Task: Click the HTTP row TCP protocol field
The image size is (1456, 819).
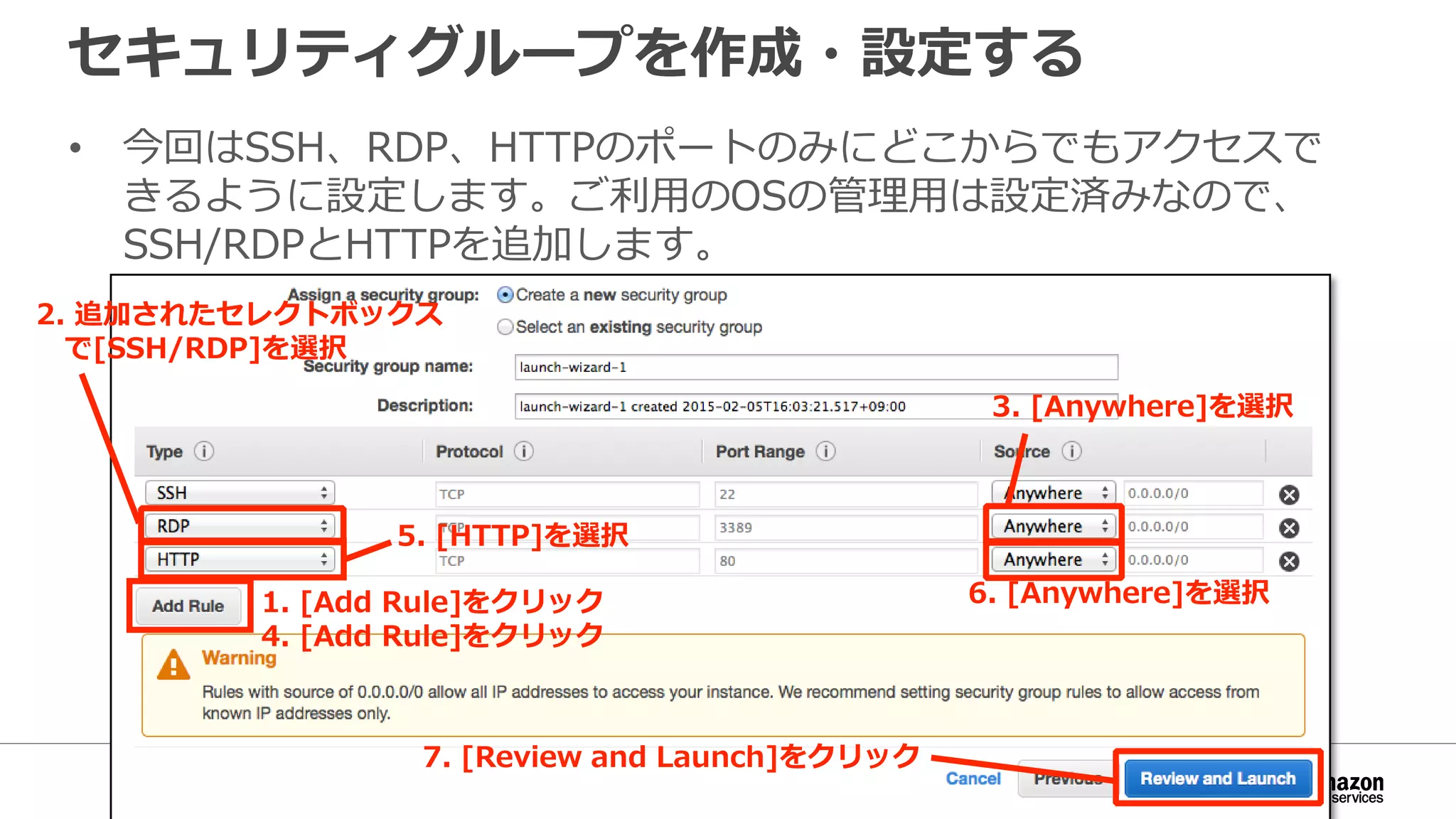Action: pyautogui.click(x=567, y=561)
